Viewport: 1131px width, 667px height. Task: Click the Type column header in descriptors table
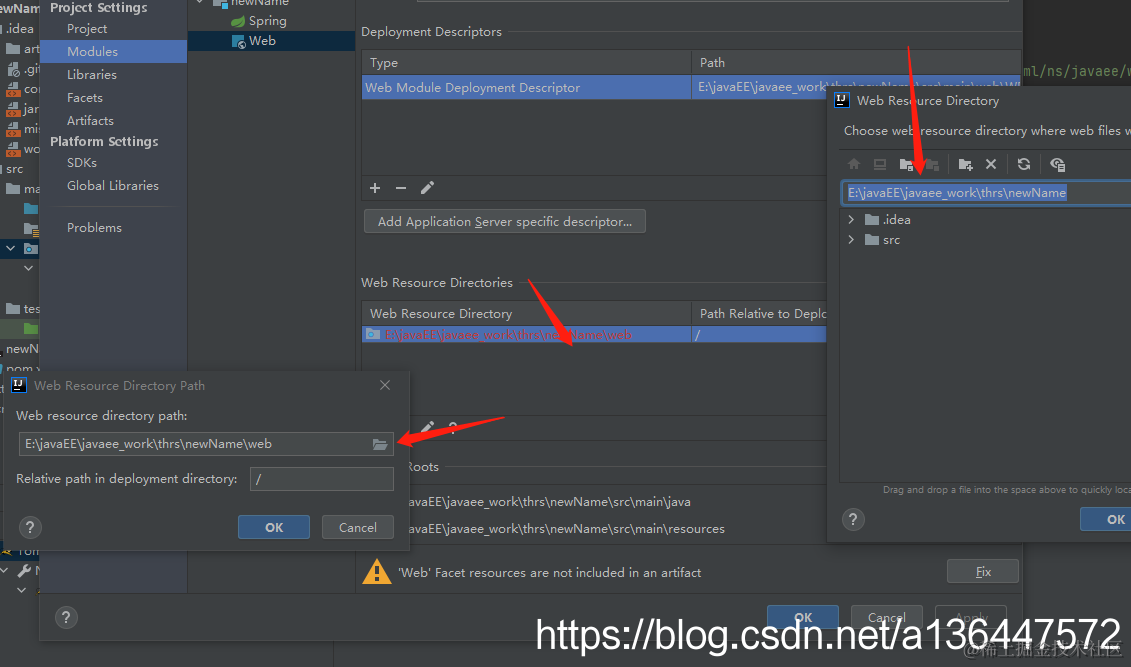tap(527, 63)
